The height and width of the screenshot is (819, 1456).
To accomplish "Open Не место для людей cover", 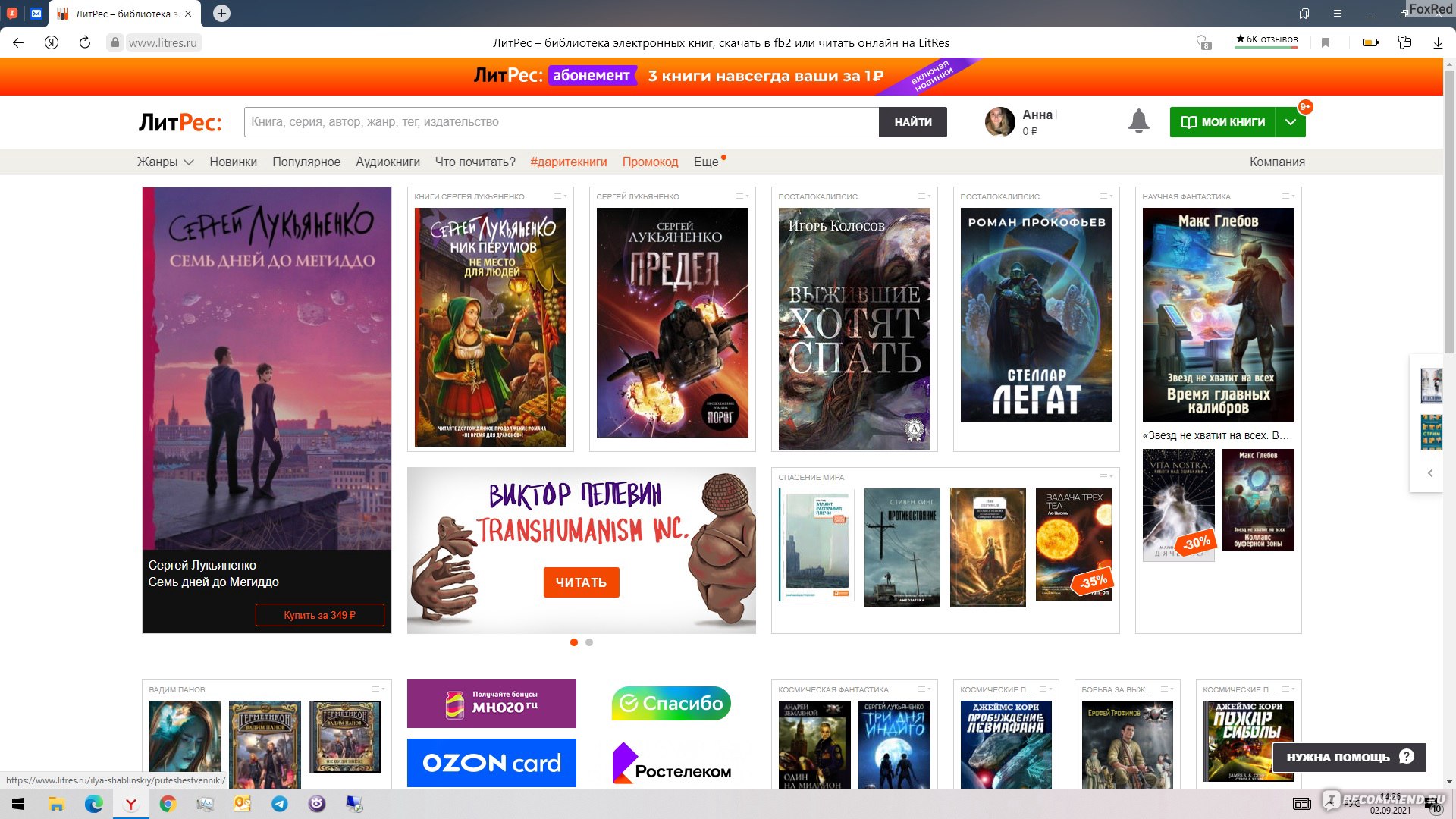I will [x=490, y=327].
